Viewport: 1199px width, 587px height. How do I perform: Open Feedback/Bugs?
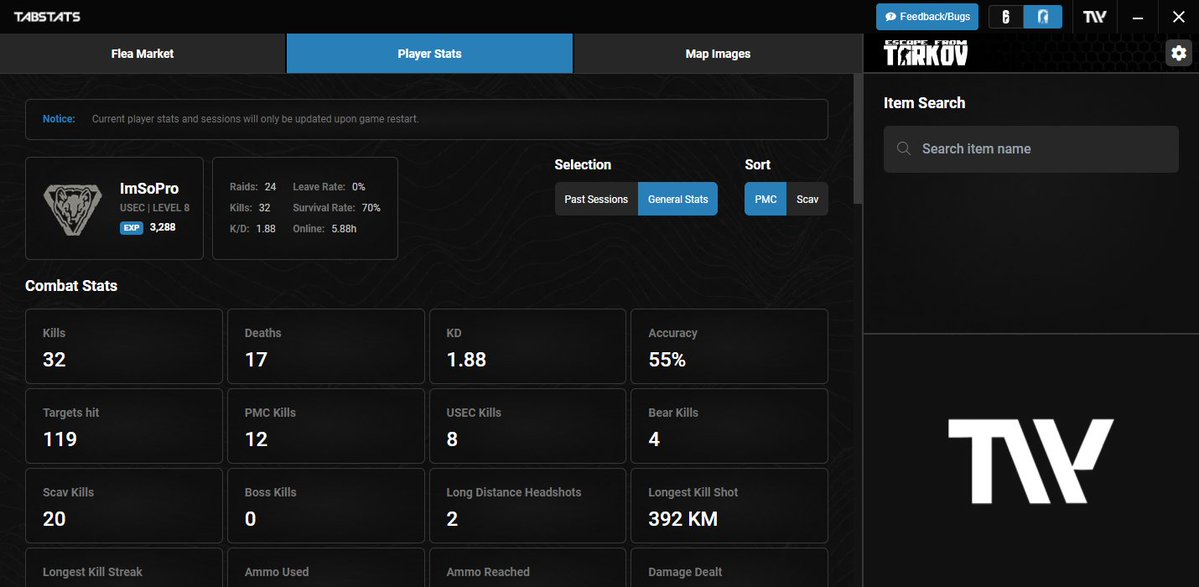927,17
